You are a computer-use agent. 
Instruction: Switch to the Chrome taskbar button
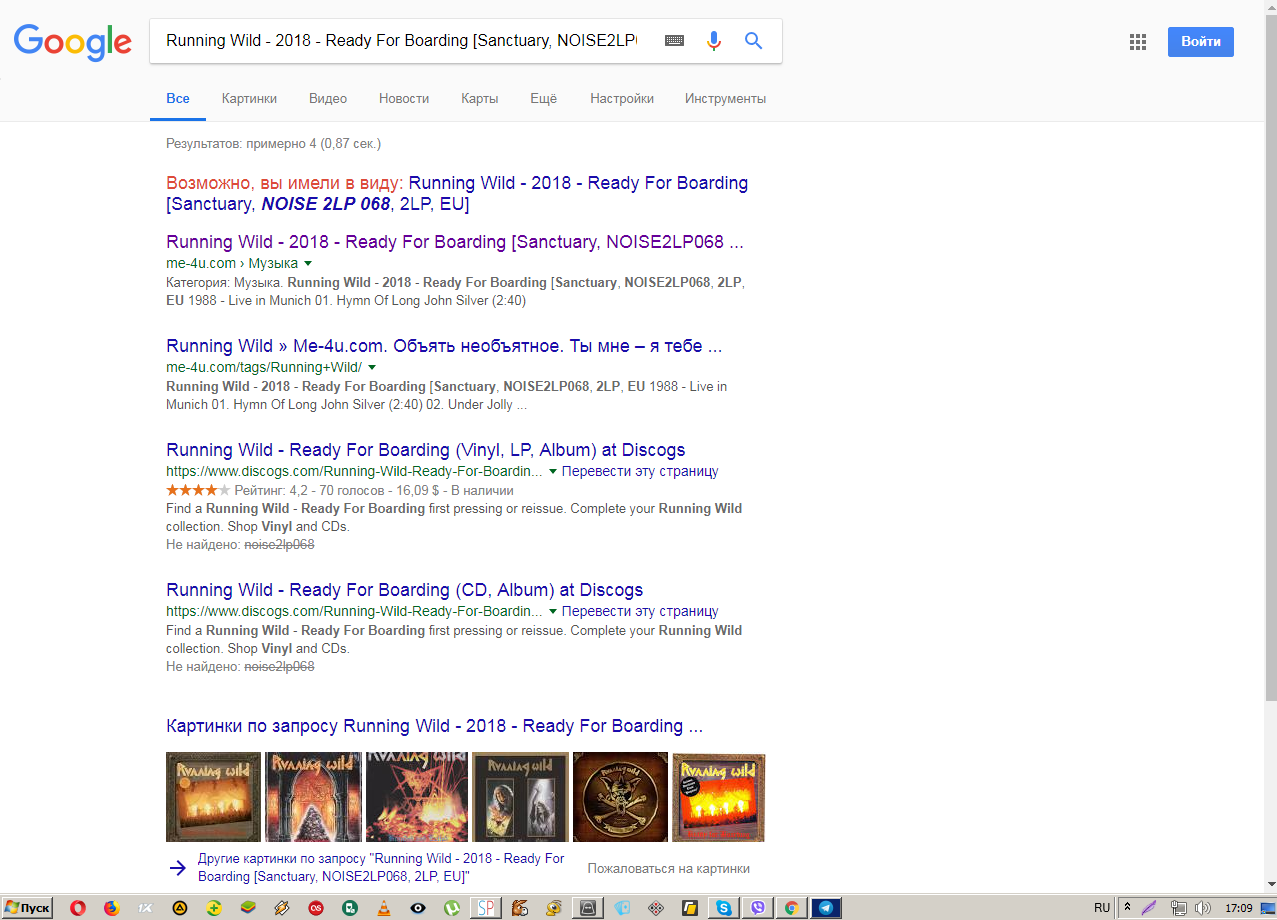tap(792, 908)
